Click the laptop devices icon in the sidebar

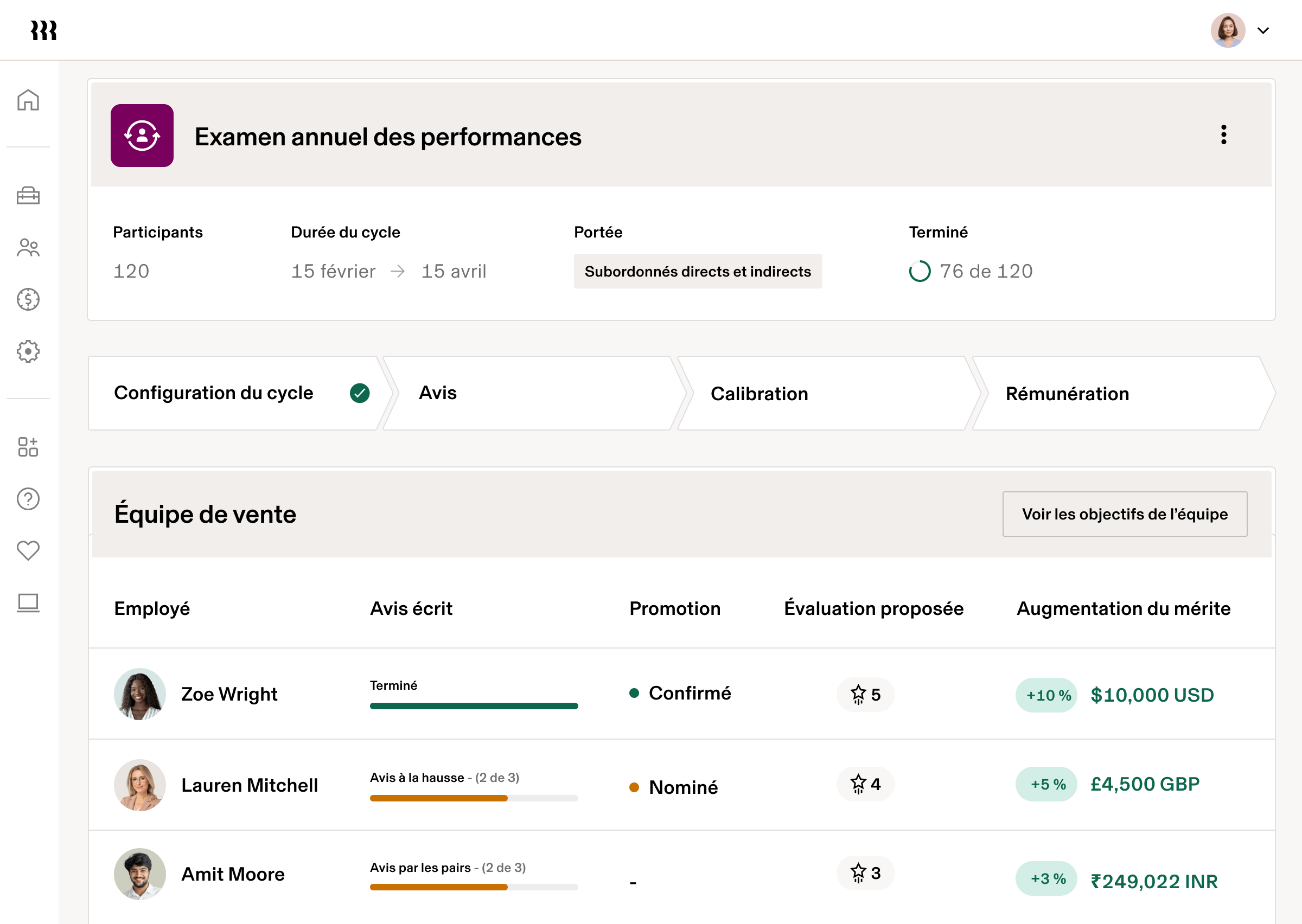[x=28, y=603]
